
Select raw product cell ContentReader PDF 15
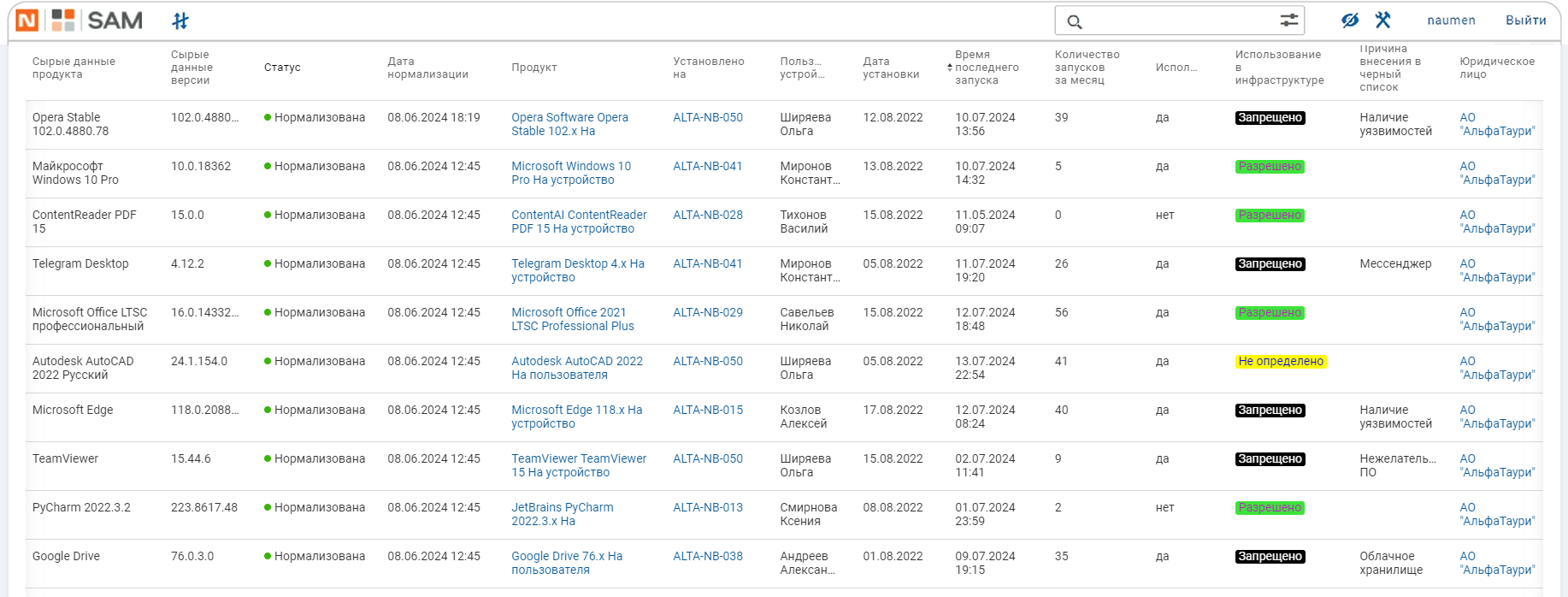85,222
